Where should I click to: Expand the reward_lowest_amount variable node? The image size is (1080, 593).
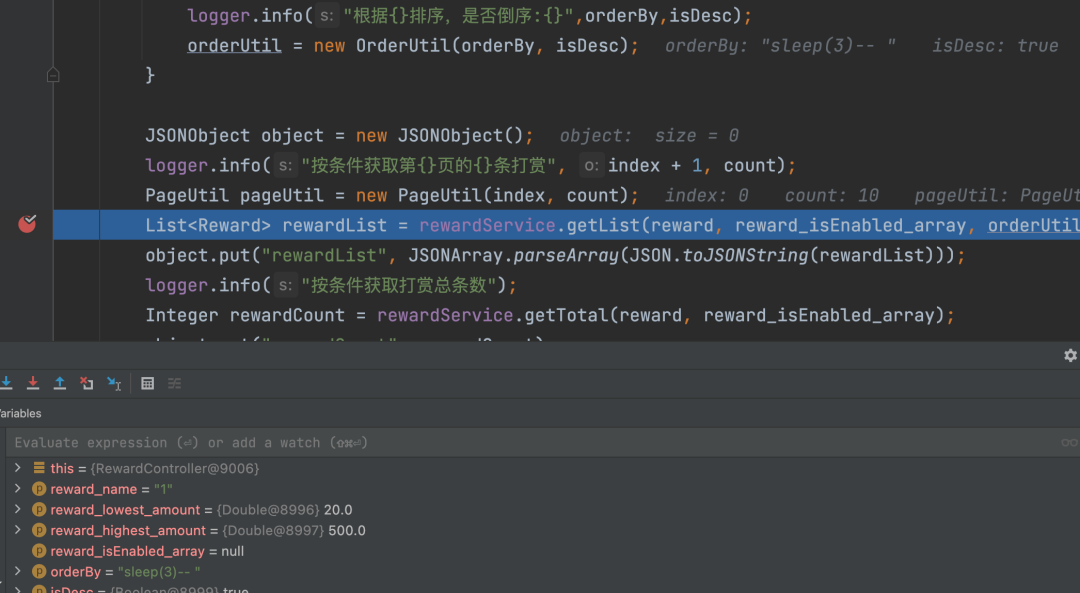pyautogui.click(x=17, y=510)
